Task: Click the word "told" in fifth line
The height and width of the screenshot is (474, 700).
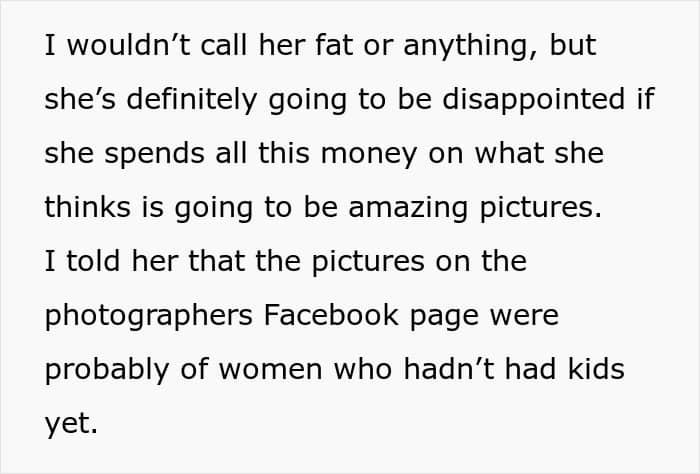Action: pyautogui.click(x=93, y=261)
